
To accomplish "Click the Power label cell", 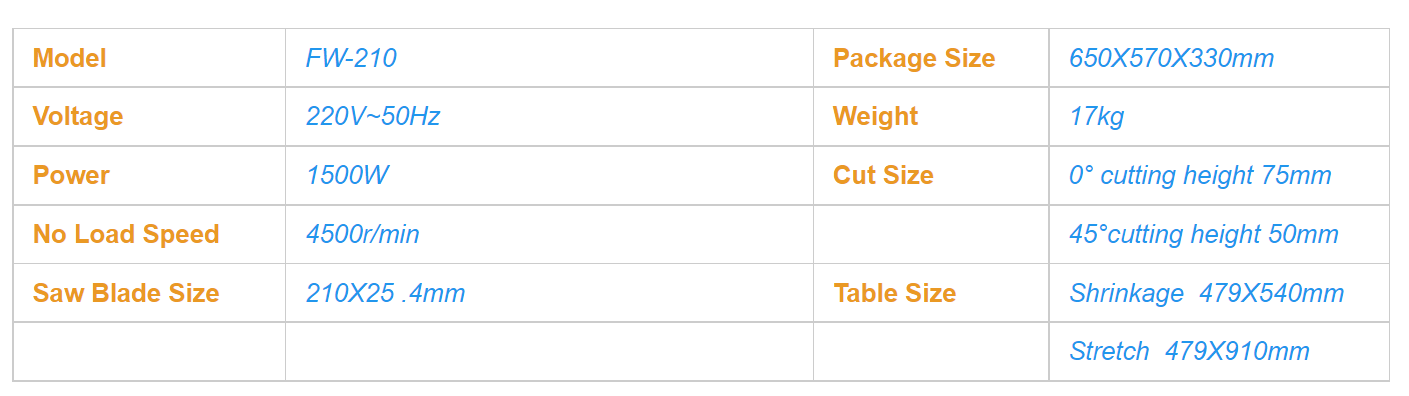I will (x=149, y=175).
